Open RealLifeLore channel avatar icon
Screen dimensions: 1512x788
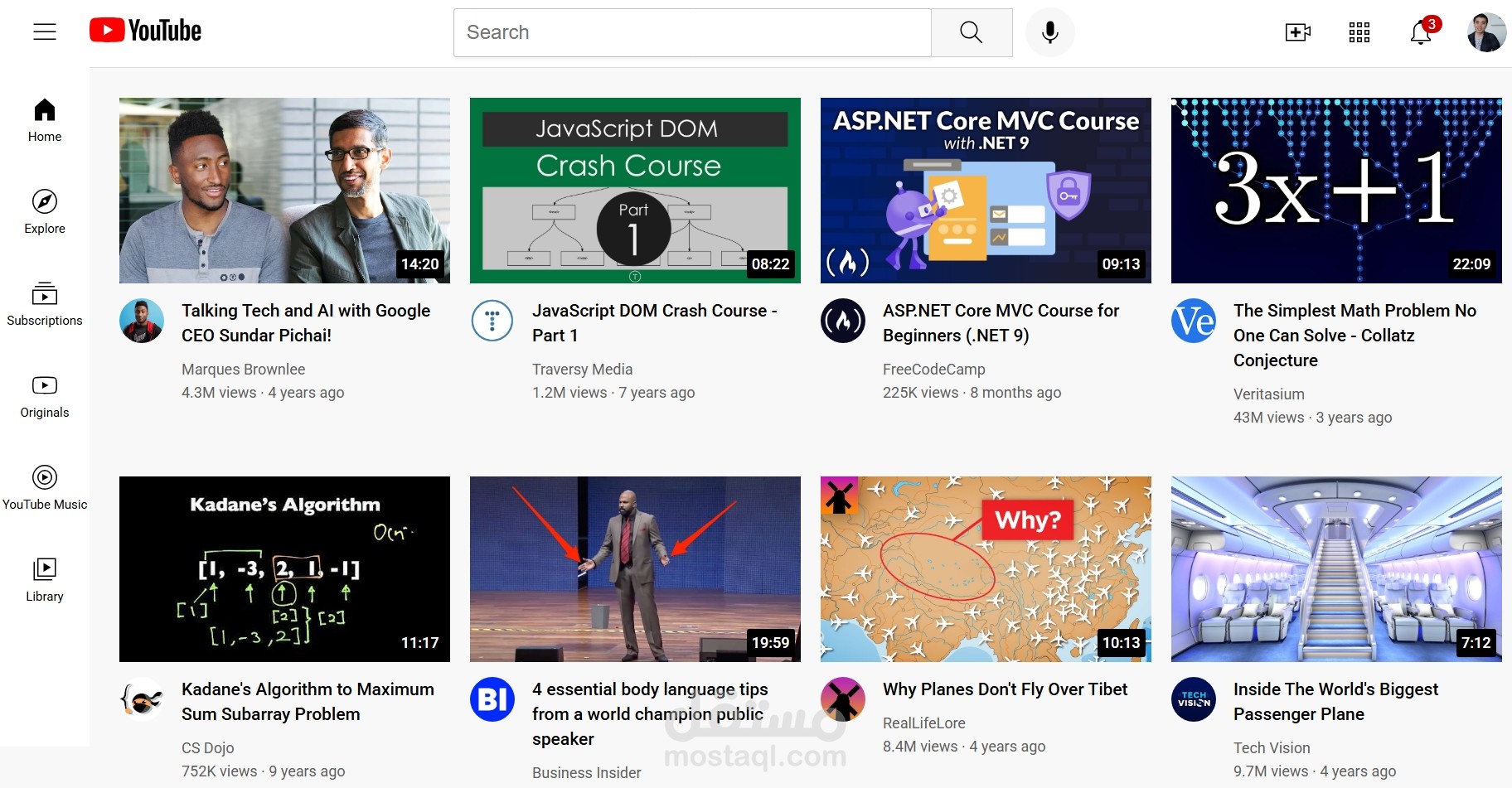(x=843, y=699)
